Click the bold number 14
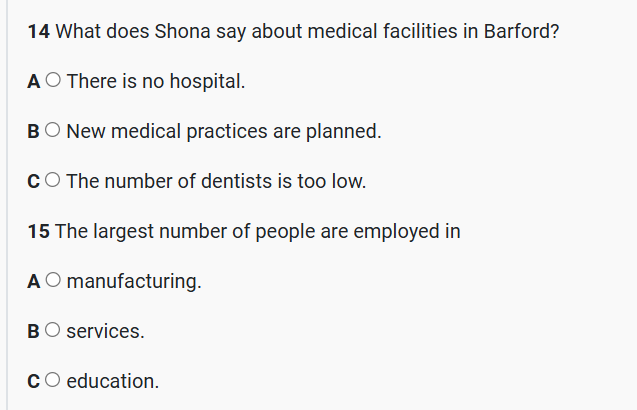 (x=39, y=31)
